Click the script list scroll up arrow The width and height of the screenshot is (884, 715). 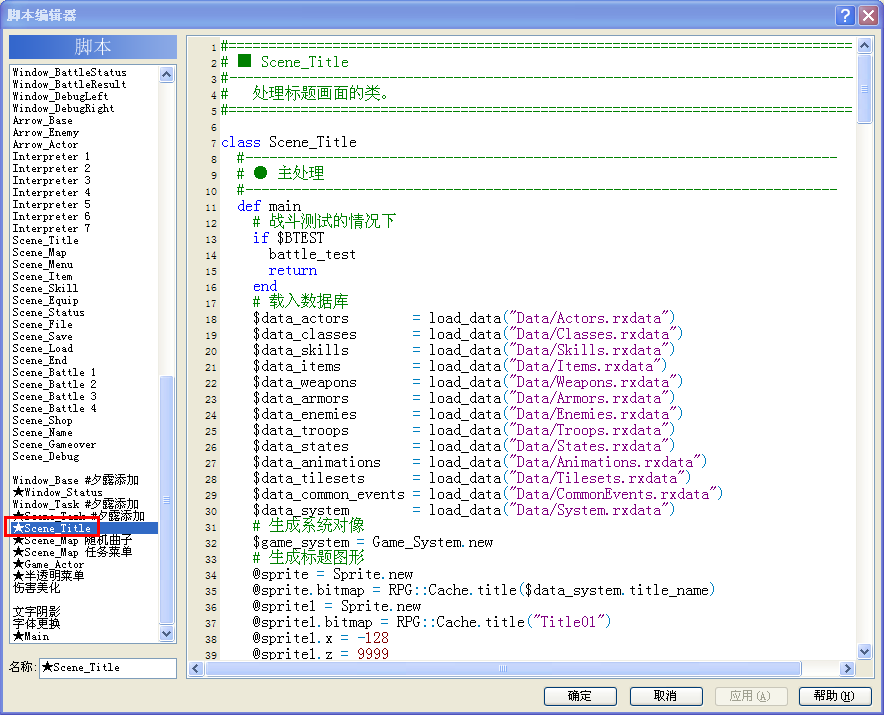click(166, 74)
